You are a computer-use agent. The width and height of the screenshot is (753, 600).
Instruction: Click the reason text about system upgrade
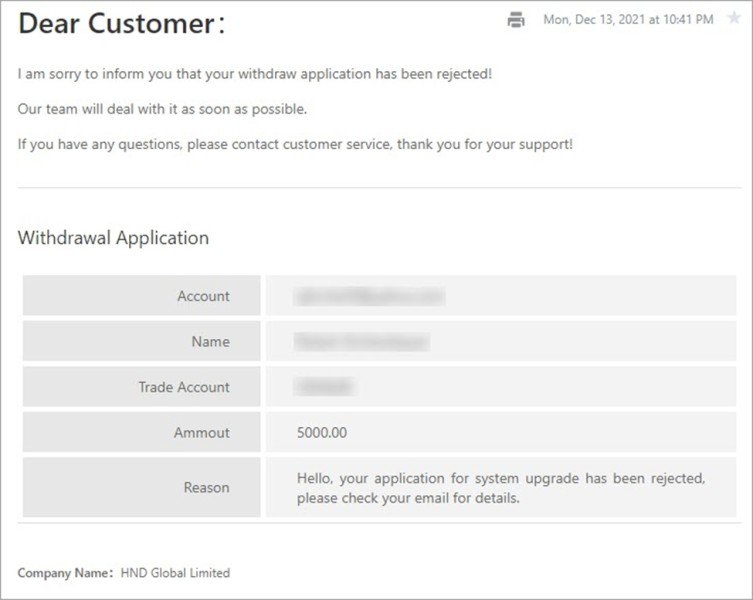click(x=501, y=488)
